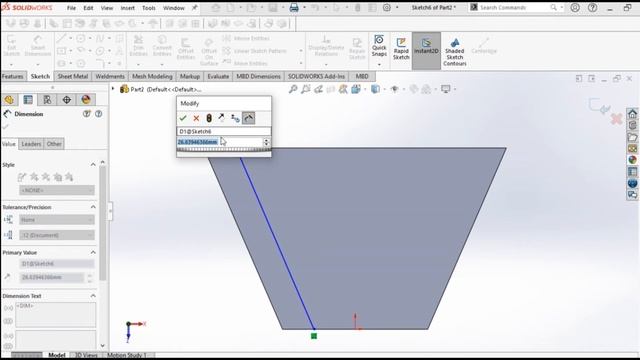Viewport: 640px width, 360px height.
Task: Open the Insert menu
Action: click(127, 8)
